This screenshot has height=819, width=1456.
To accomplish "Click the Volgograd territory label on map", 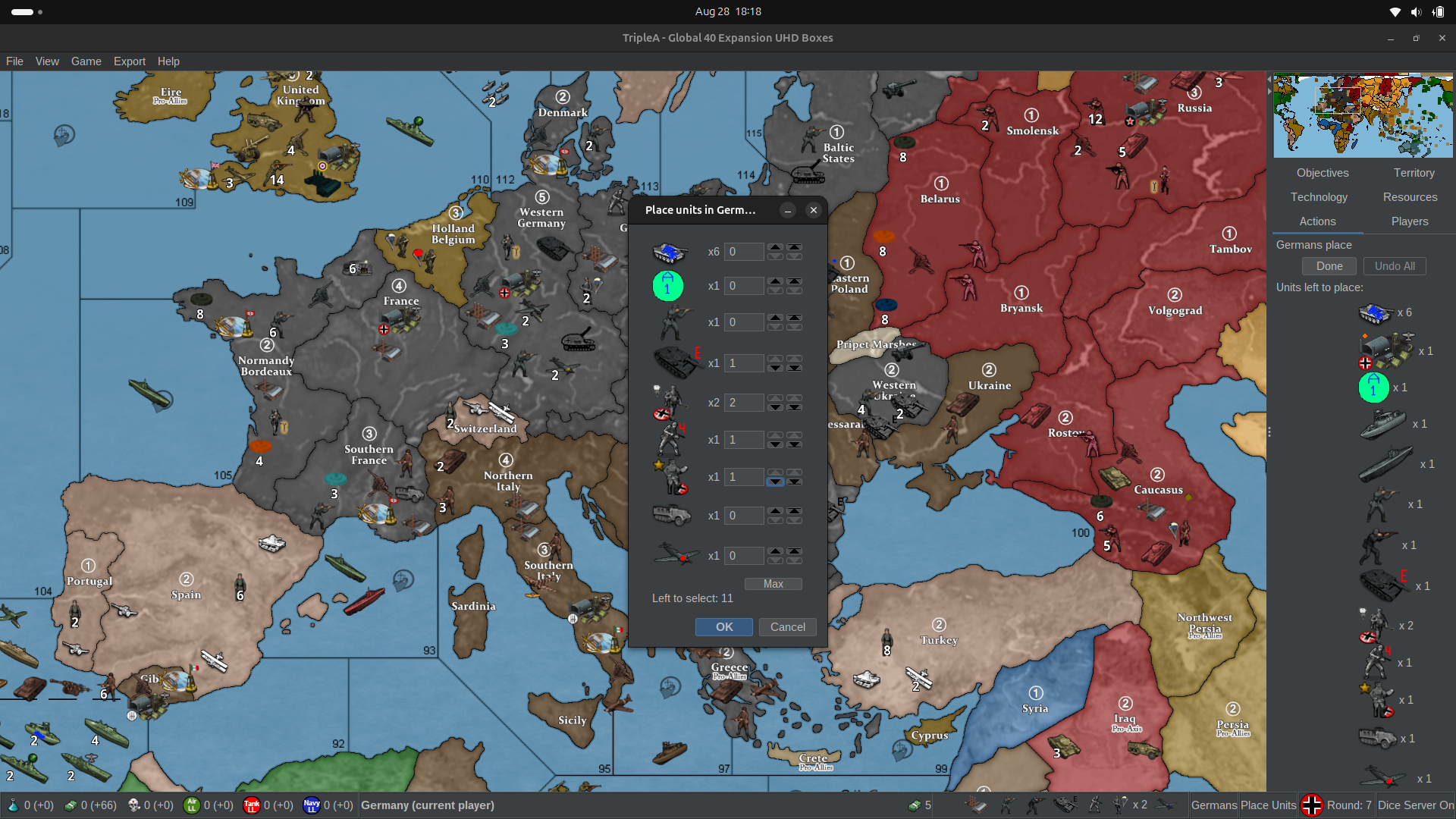I will pyautogui.click(x=1175, y=310).
